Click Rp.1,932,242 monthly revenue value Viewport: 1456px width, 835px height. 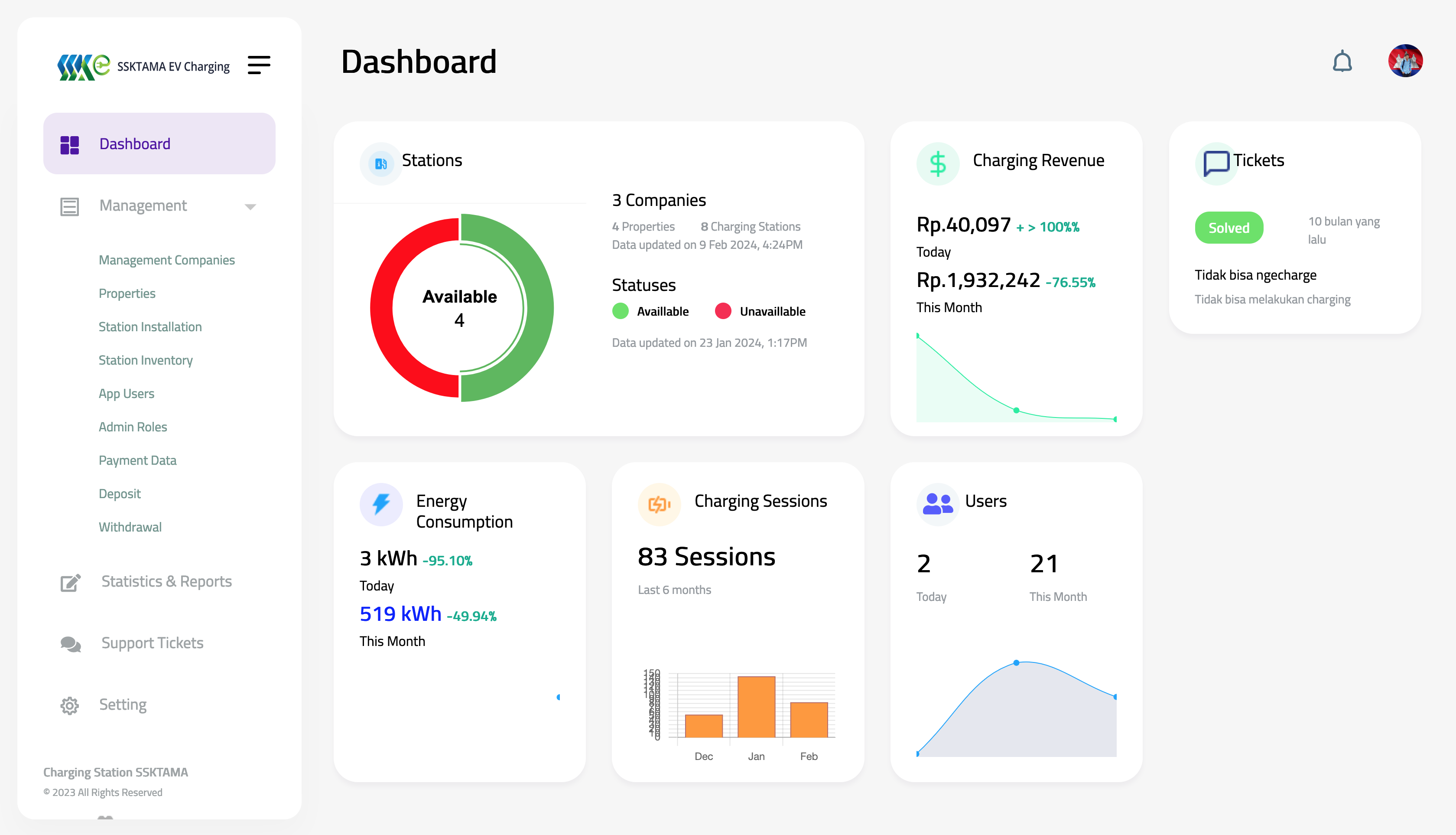978,280
